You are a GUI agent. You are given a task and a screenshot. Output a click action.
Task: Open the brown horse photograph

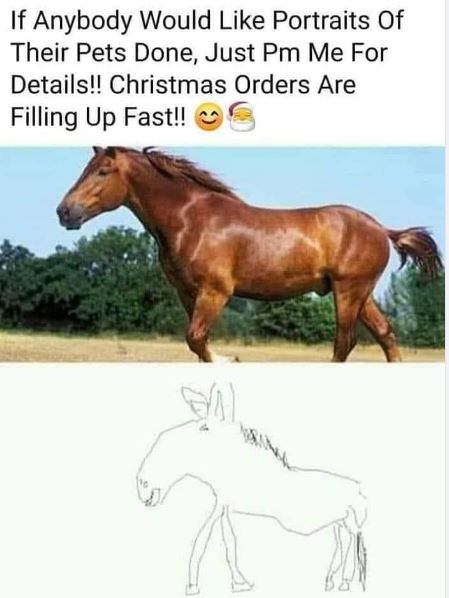(222, 254)
